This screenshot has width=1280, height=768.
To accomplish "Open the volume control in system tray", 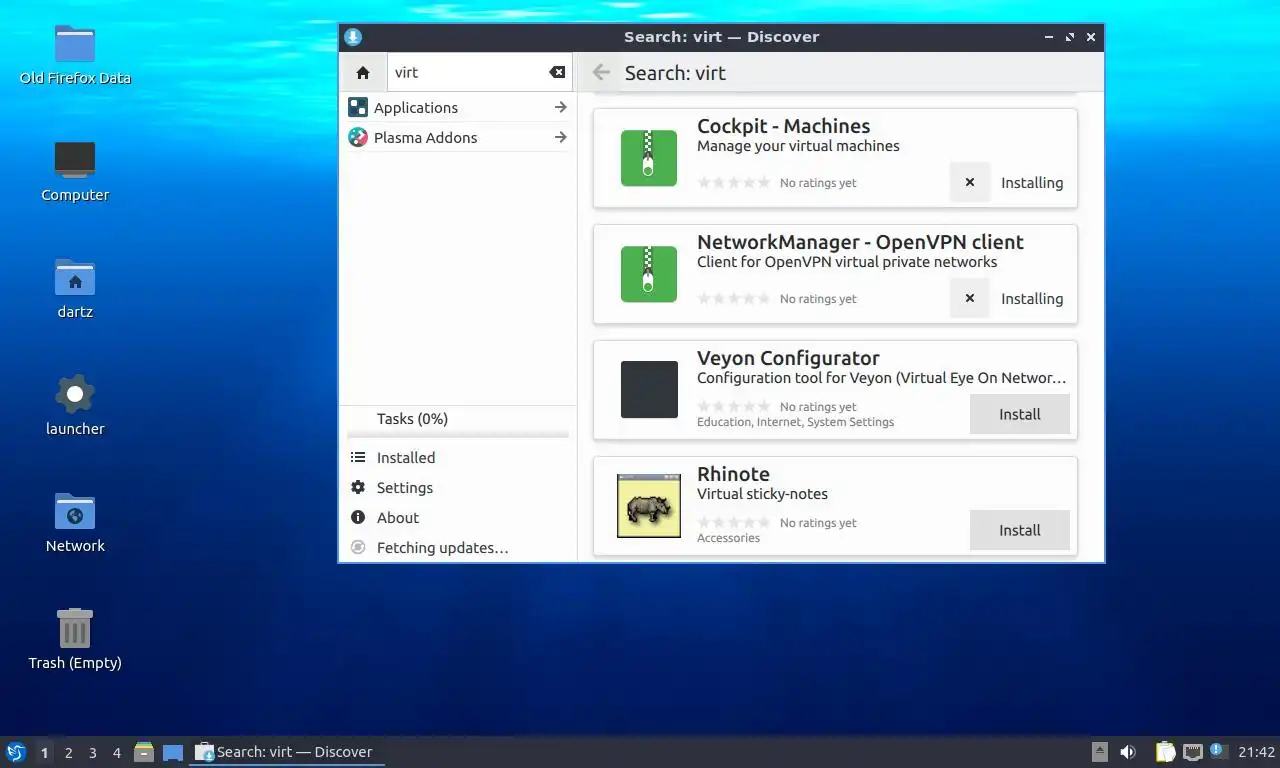I will pos(1128,752).
